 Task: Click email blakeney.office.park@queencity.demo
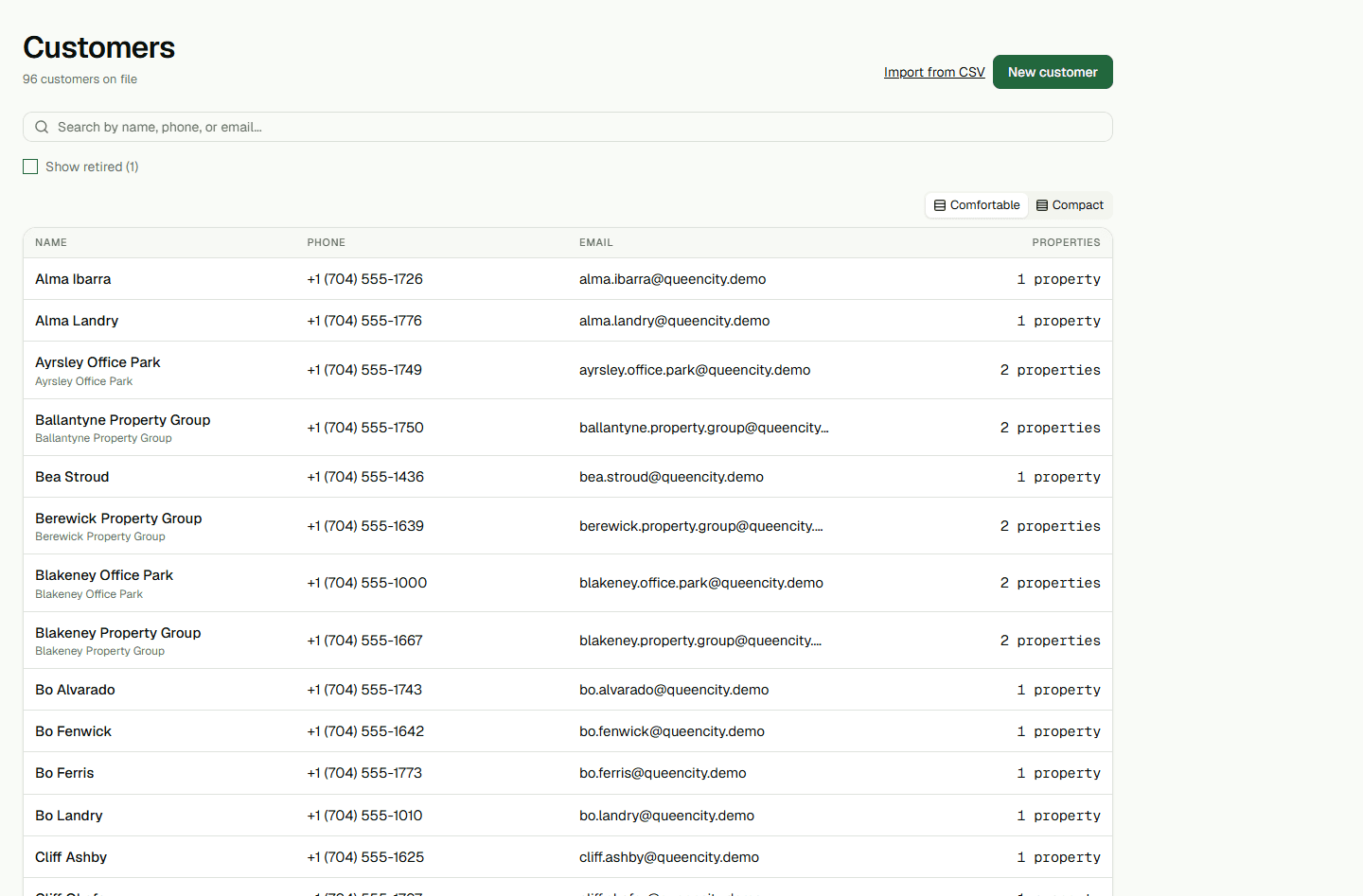tap(701, 583)
